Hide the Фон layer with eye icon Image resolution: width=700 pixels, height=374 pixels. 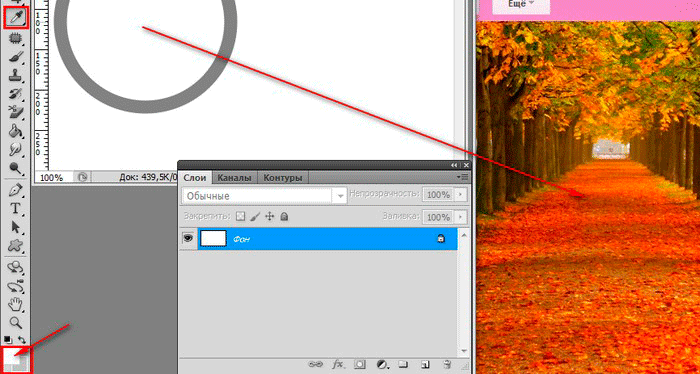tap(188, 239)
